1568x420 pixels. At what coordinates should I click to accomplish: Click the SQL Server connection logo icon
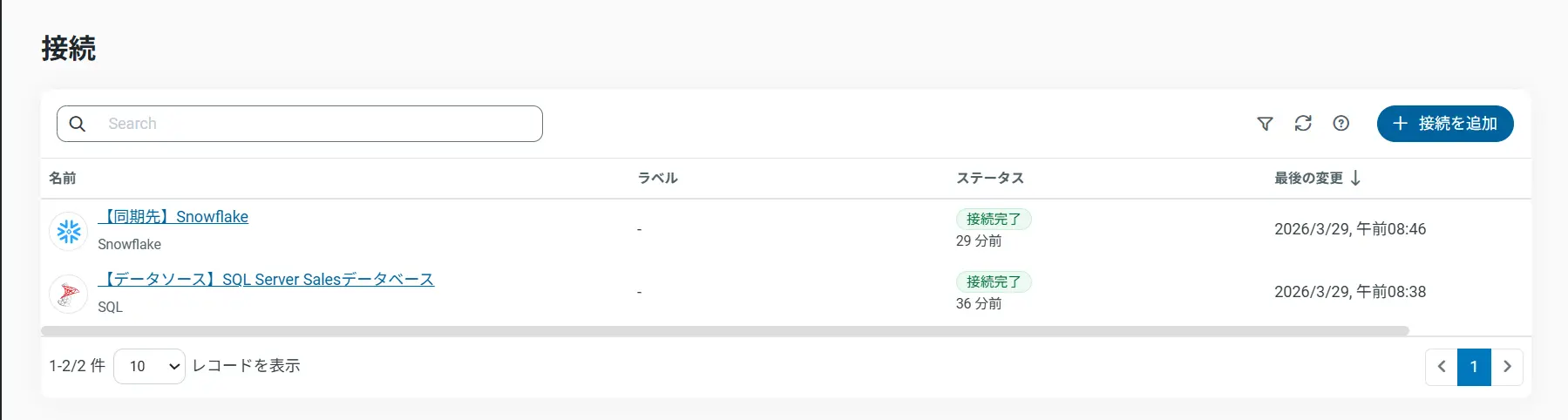[x=69, y=294]
